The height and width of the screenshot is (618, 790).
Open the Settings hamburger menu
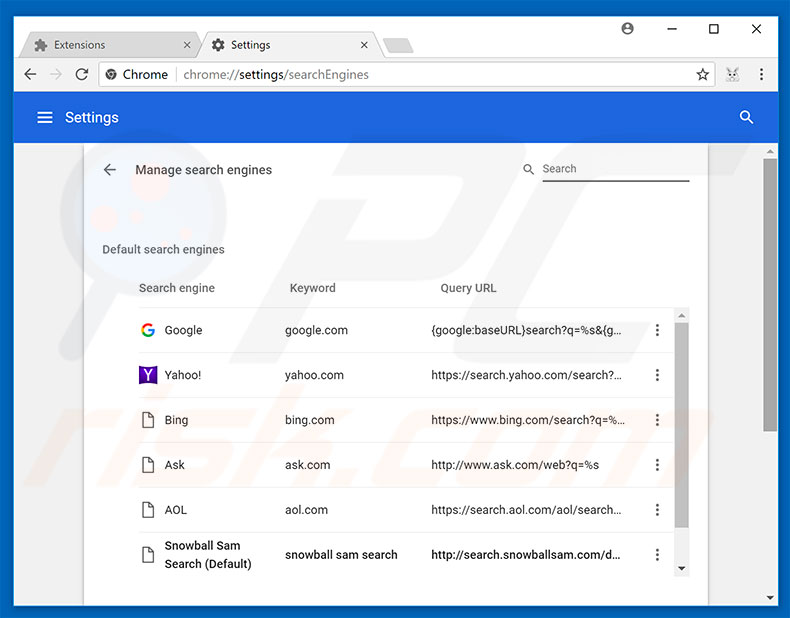coord(45,117)
